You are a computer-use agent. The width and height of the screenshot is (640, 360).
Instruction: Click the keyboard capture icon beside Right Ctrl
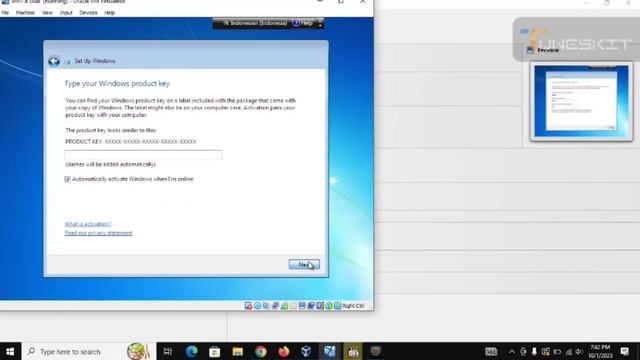(338, 306)
